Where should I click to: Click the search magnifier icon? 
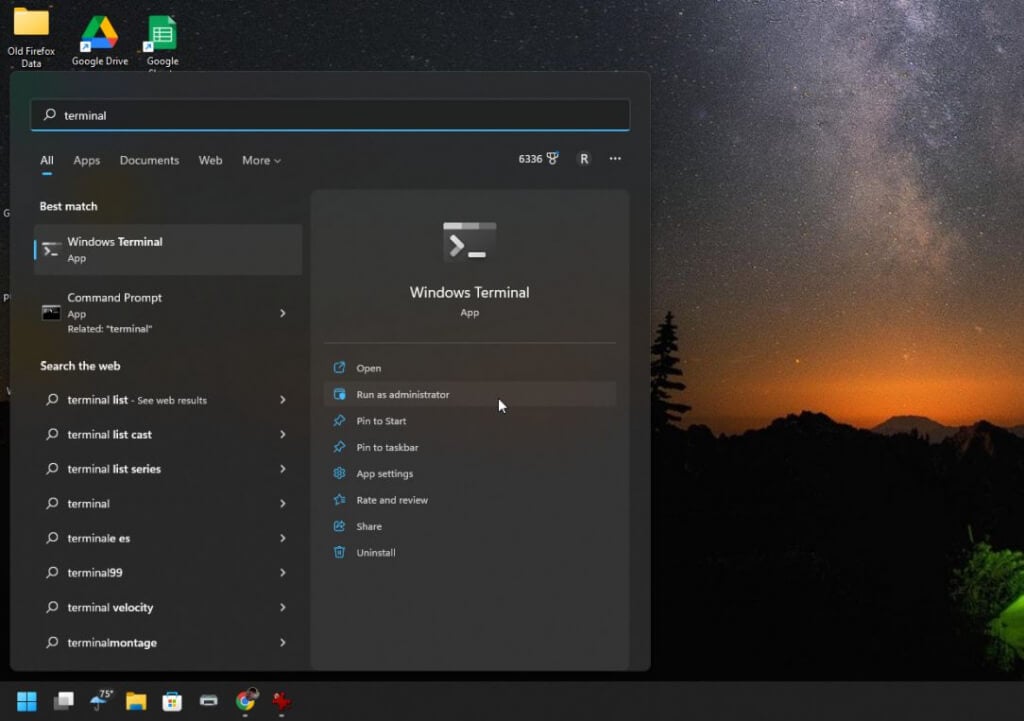coord(48,114)
